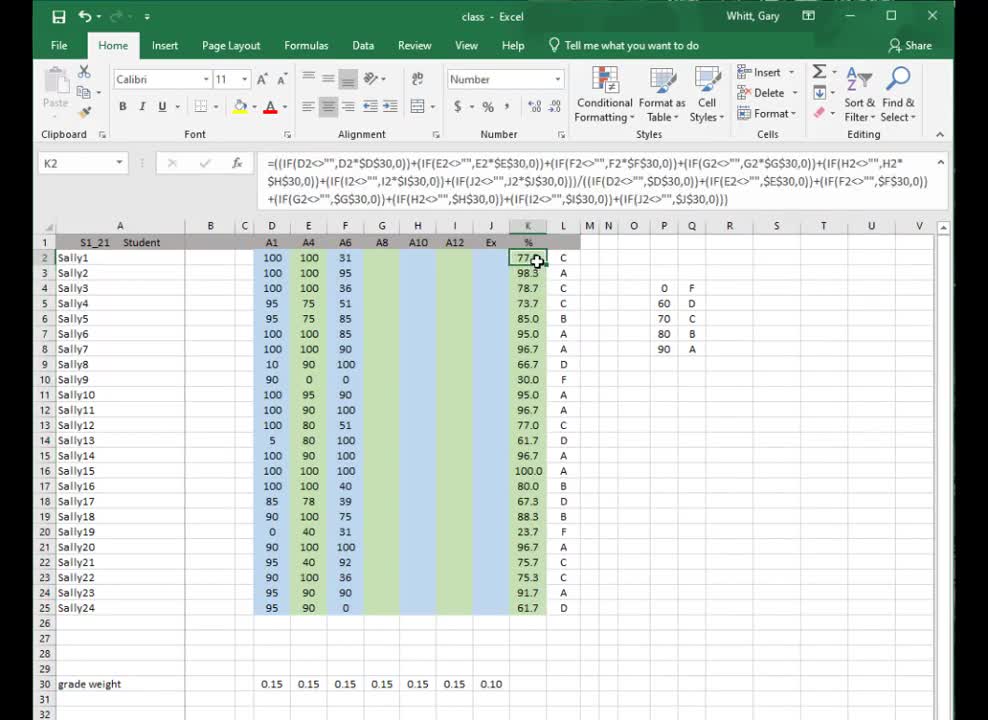This screenshot has width=988, height=720.
Task: Select row 9 header
Action: click(x=45, y=365)
